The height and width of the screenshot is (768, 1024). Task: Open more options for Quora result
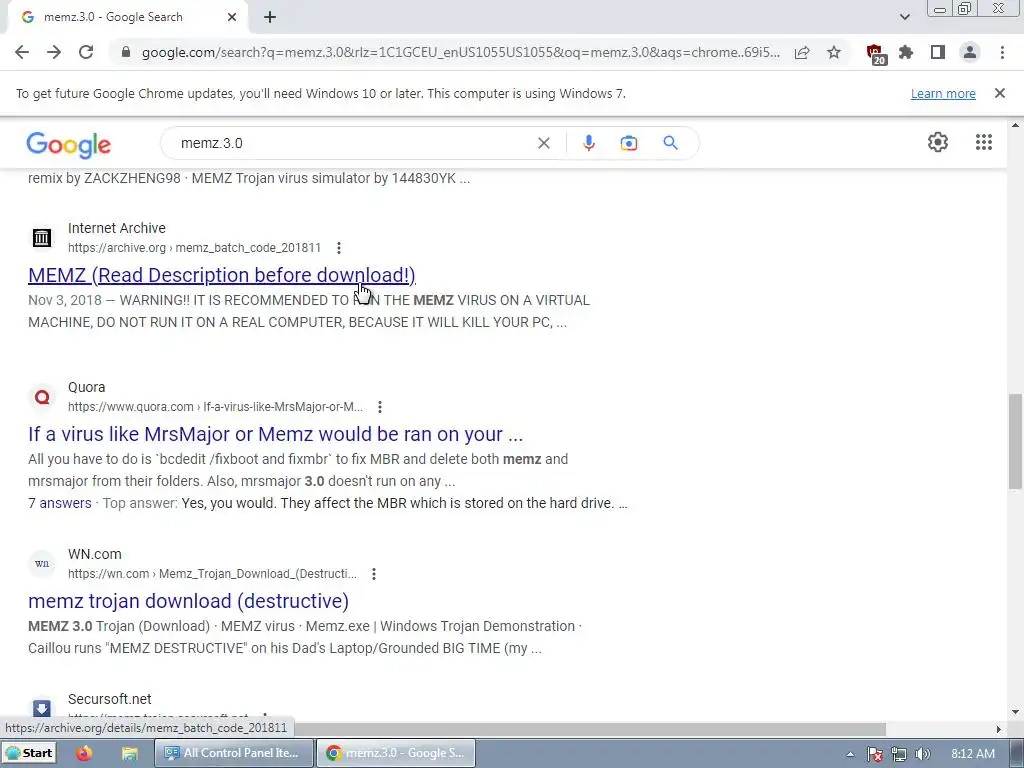pos(379,407)
